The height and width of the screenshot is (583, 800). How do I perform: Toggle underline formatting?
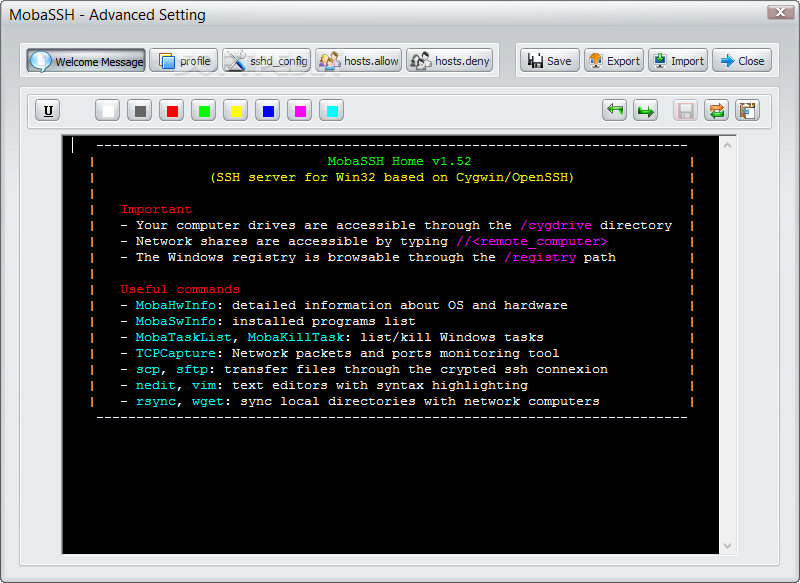point(48,111)
